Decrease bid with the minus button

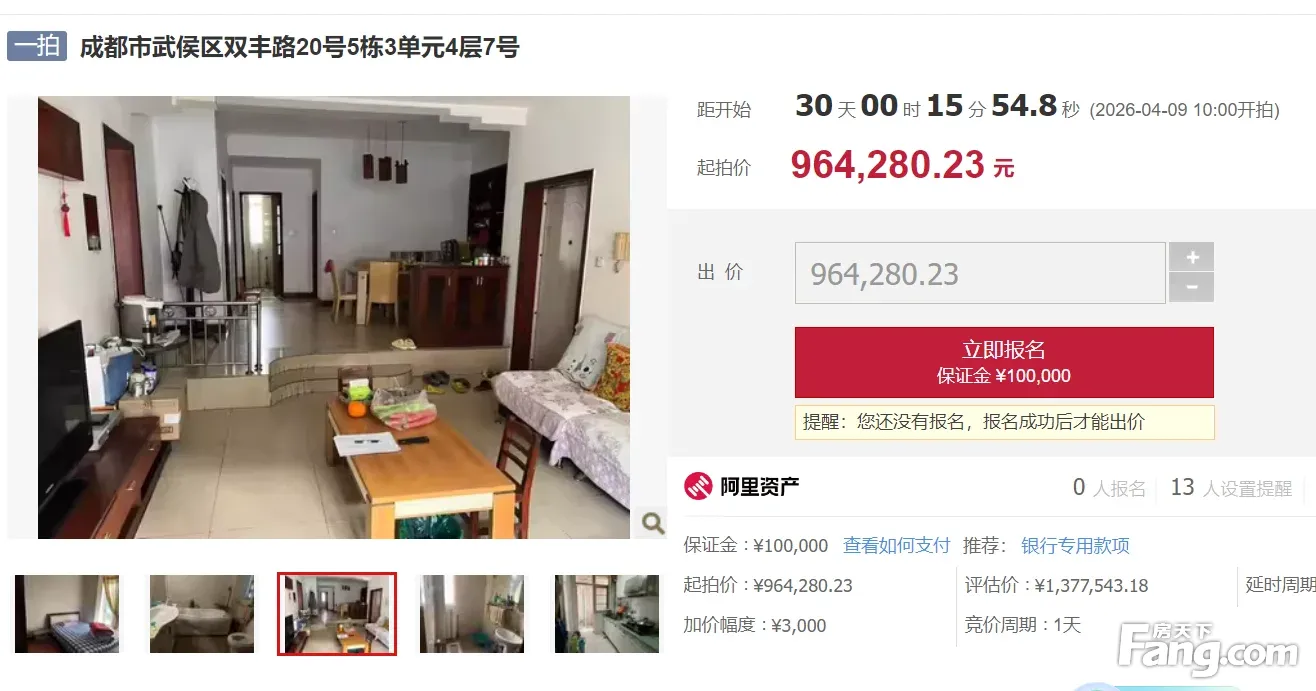pyautogui.click(x=1192, y=287)
